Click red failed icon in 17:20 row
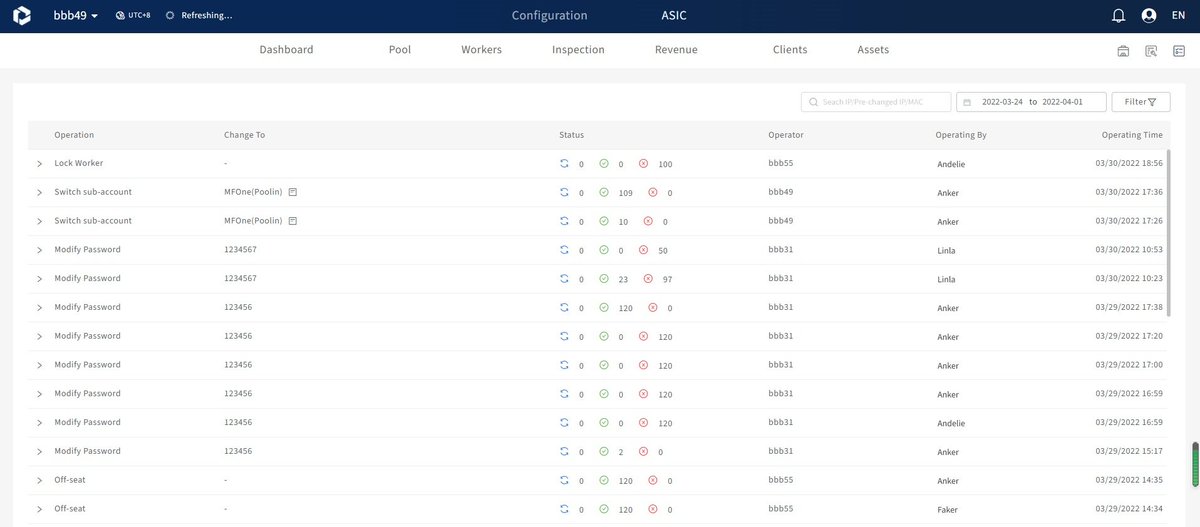Screen dimensions: 1200x527 coord(643,336)
